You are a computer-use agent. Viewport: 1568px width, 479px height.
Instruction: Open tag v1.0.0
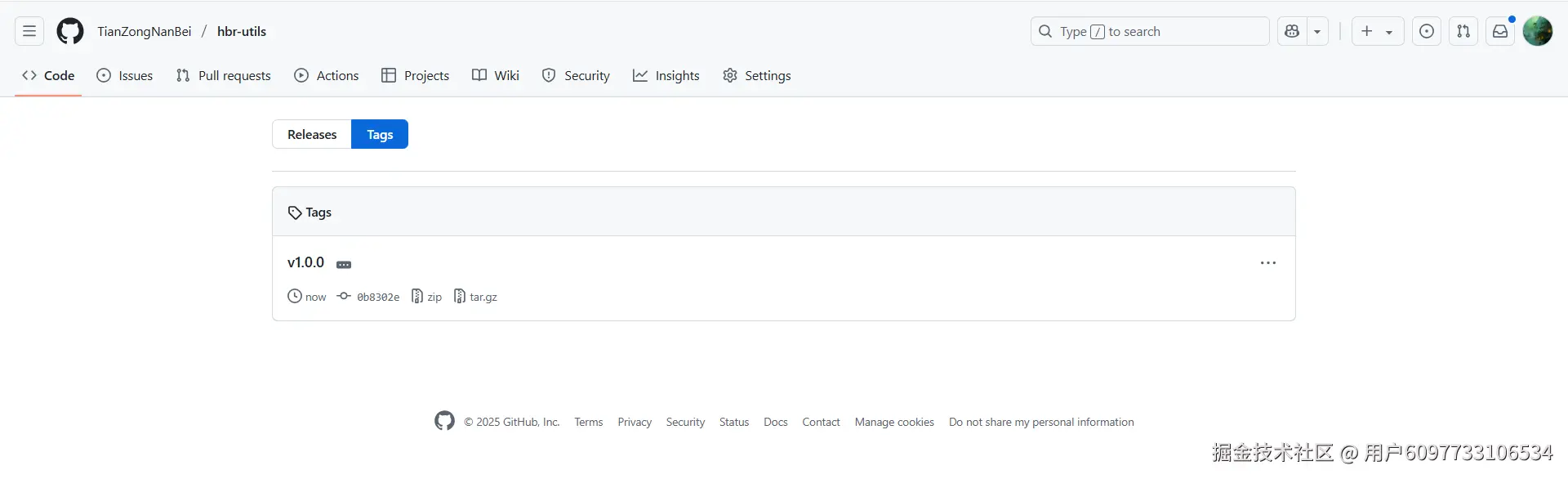pos(305,262)
